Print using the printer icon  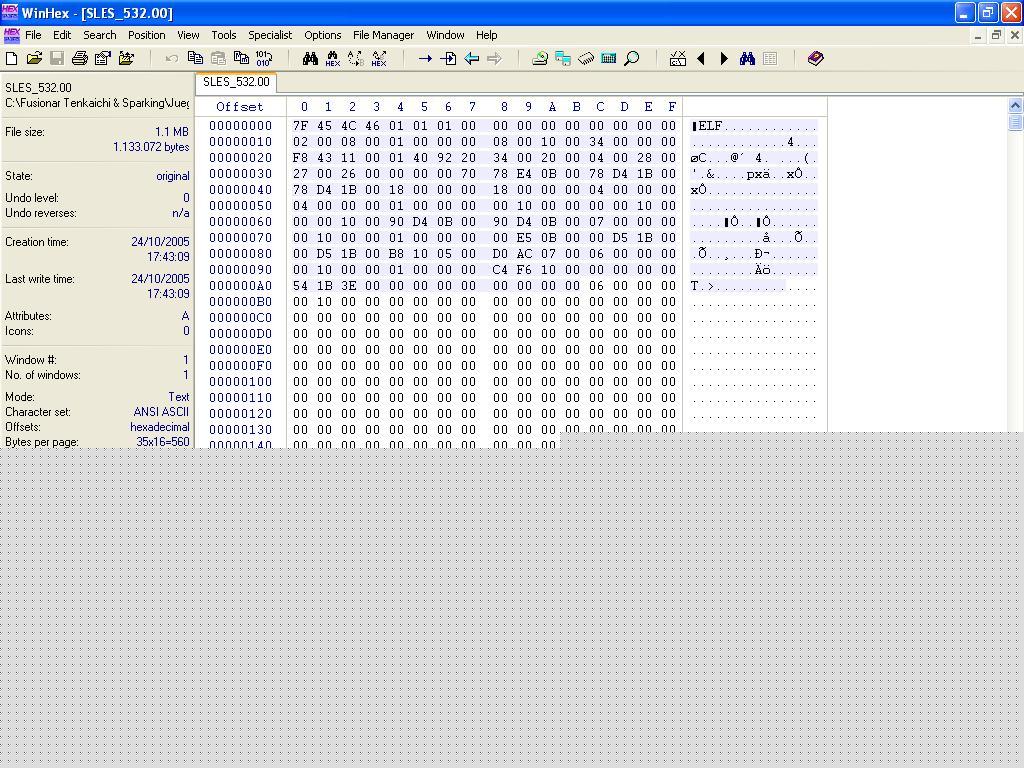tap(80, 59)
